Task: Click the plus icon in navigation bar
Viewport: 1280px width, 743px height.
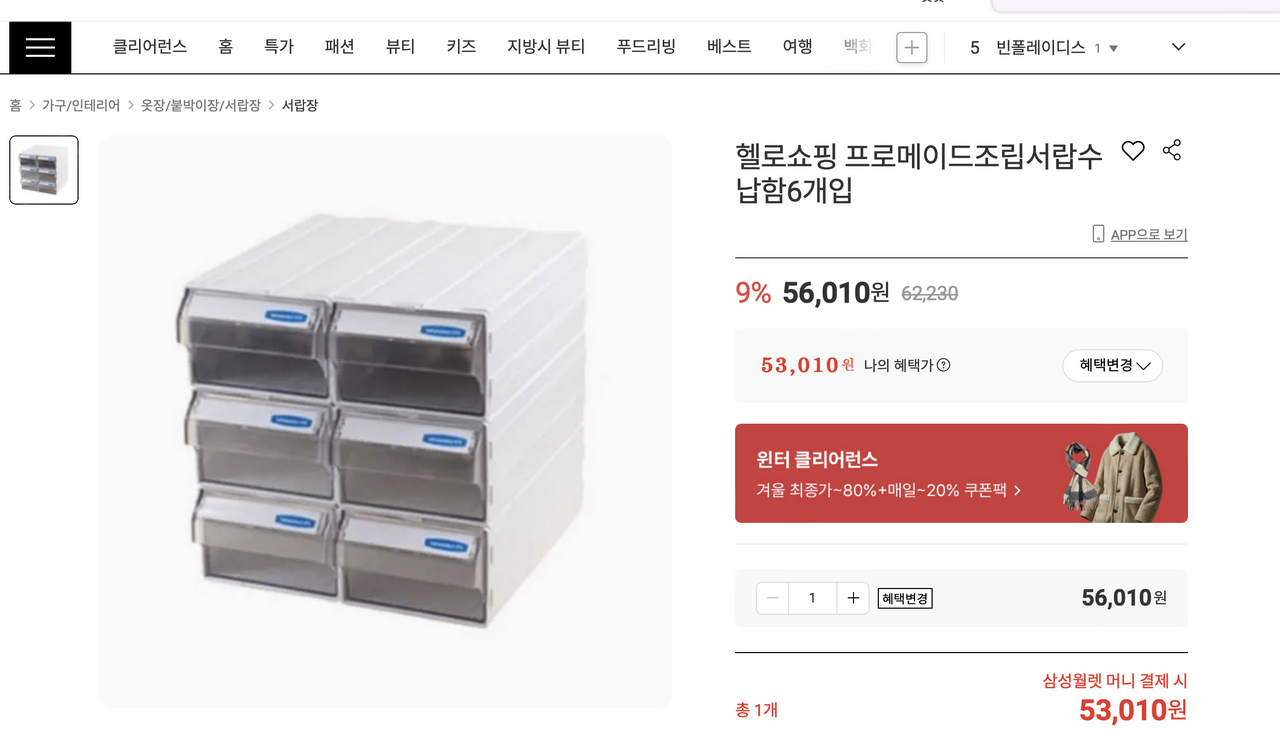Action: point(911,47)
